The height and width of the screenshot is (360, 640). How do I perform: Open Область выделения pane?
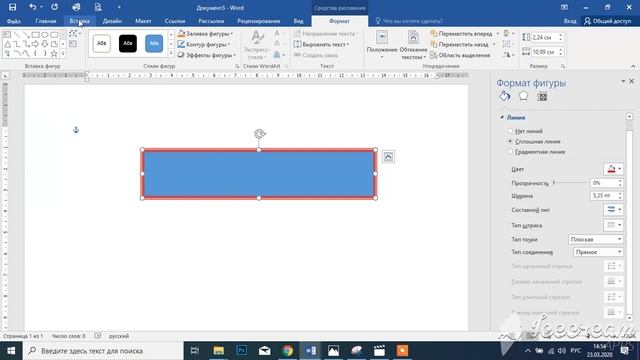[x=460, y=55]
